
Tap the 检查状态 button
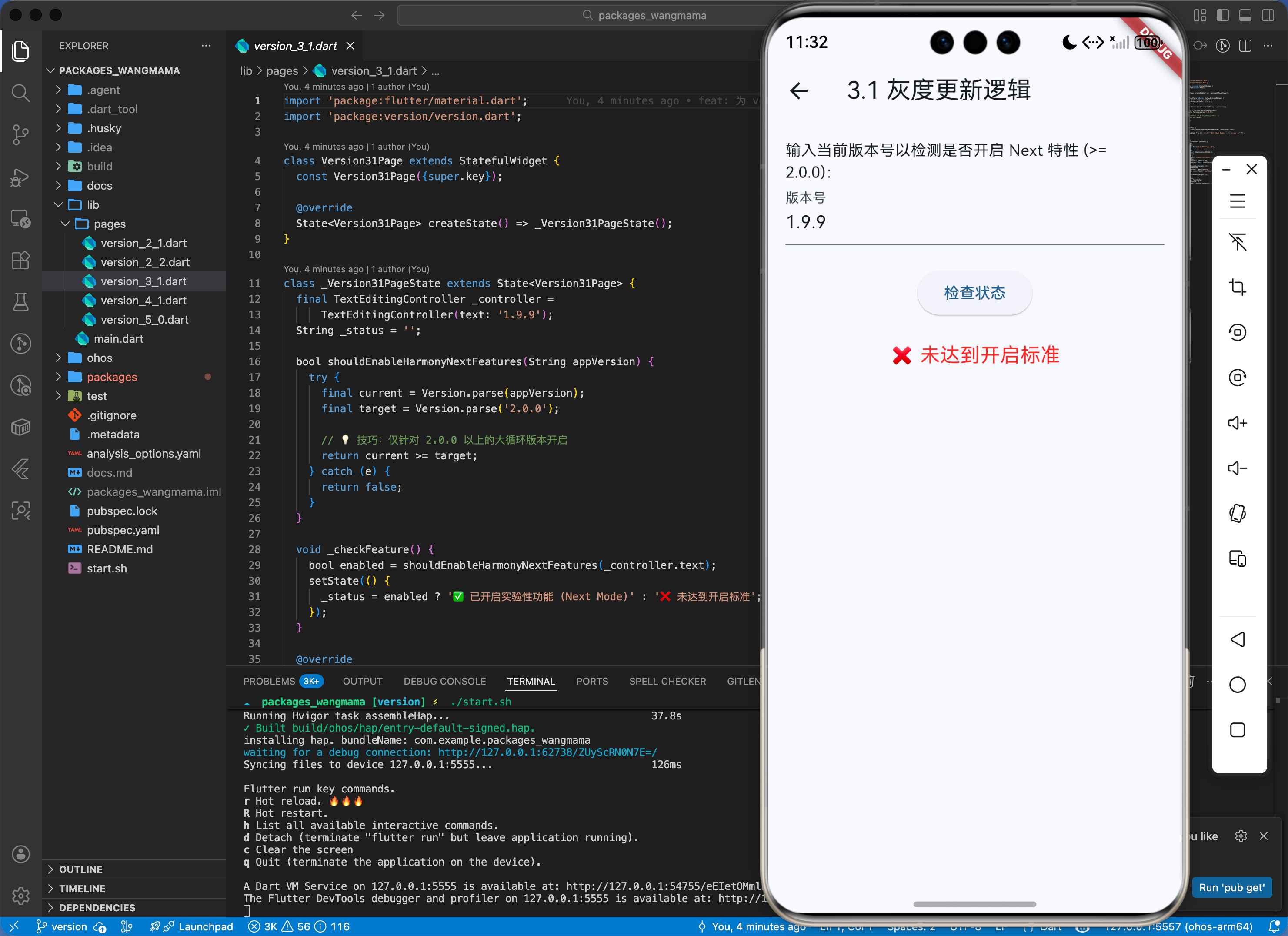pos(974,292)
